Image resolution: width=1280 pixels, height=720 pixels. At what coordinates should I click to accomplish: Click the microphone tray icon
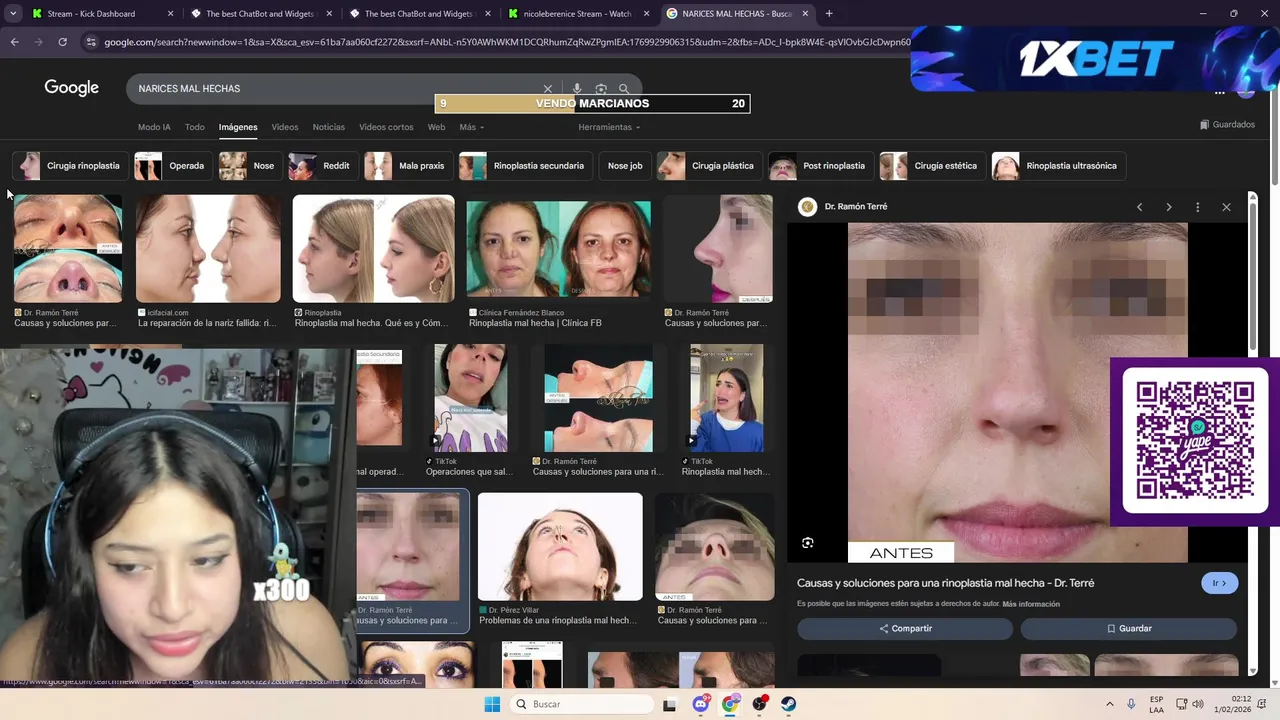pos(1131,704)
